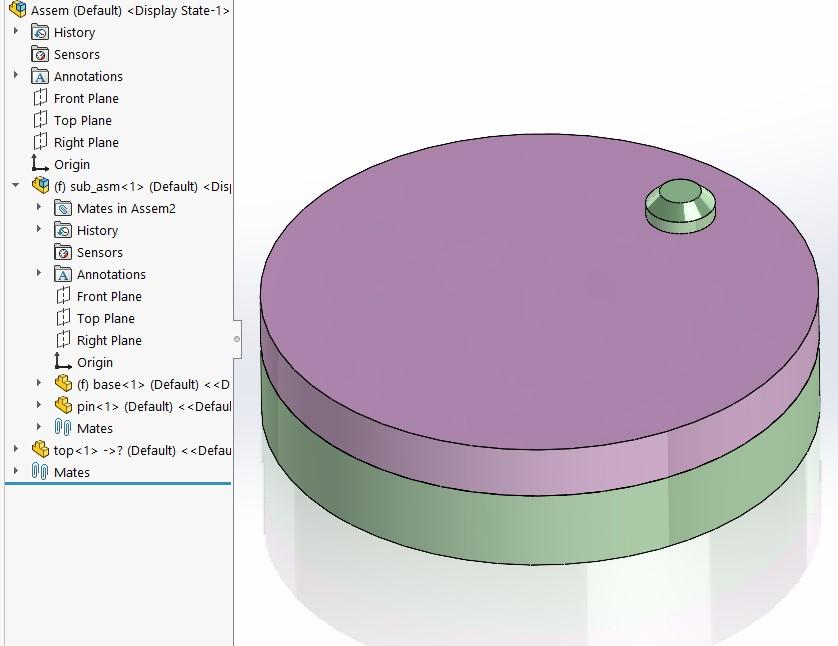
Task: Collapse the sub_asm<1> tree node
Action: point(15,185)
